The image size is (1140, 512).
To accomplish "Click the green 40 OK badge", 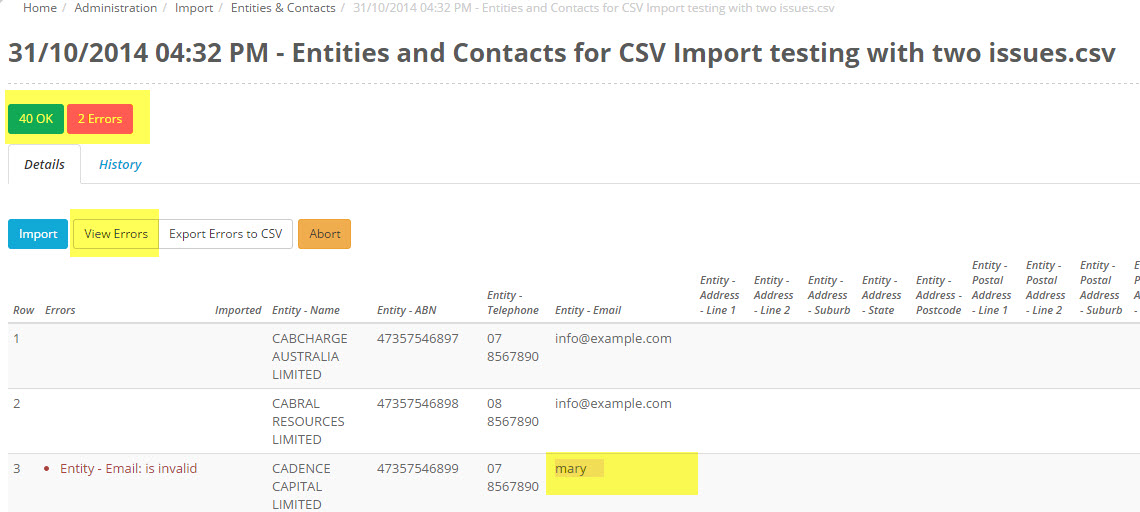I will tap(36, 119).
